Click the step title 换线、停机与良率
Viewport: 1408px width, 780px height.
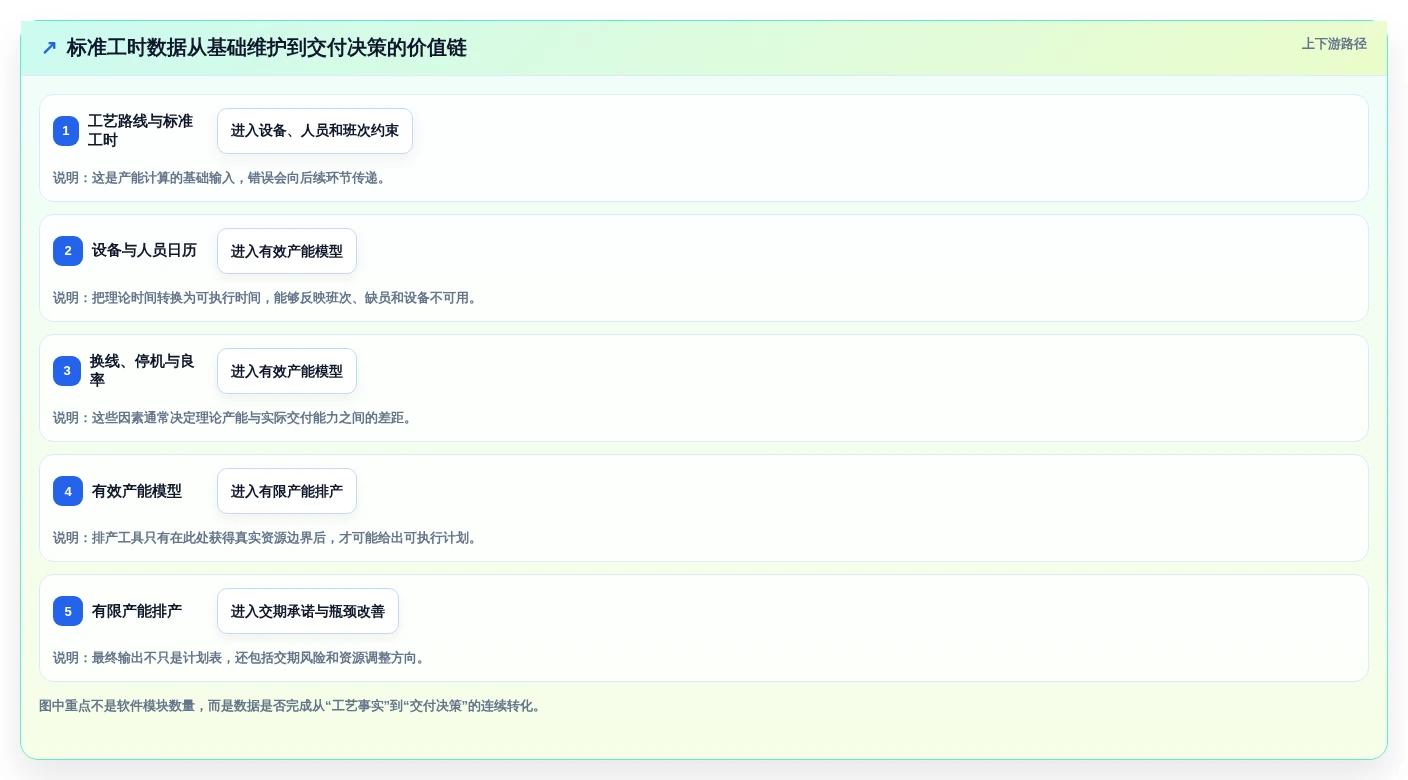[142, 371]
